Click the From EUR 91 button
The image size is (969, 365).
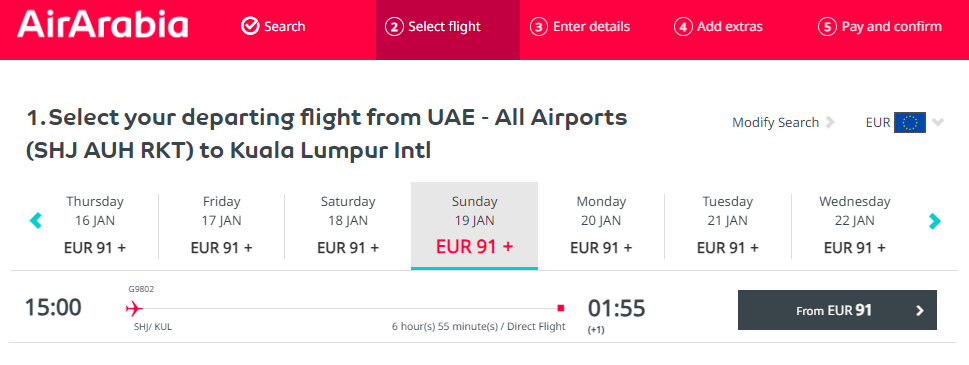[x=837, y=310]
